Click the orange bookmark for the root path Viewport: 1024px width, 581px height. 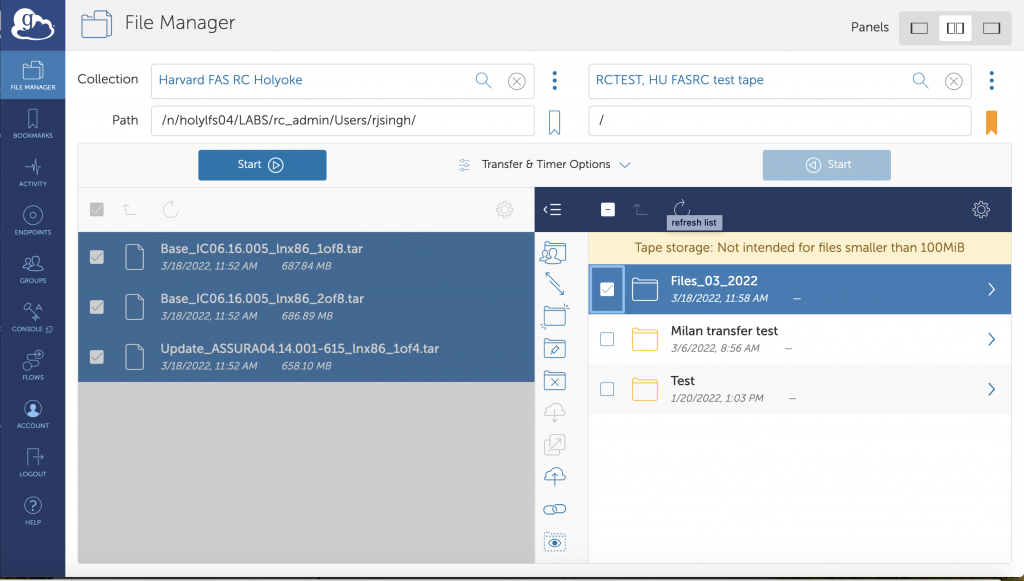click(991, 122)
